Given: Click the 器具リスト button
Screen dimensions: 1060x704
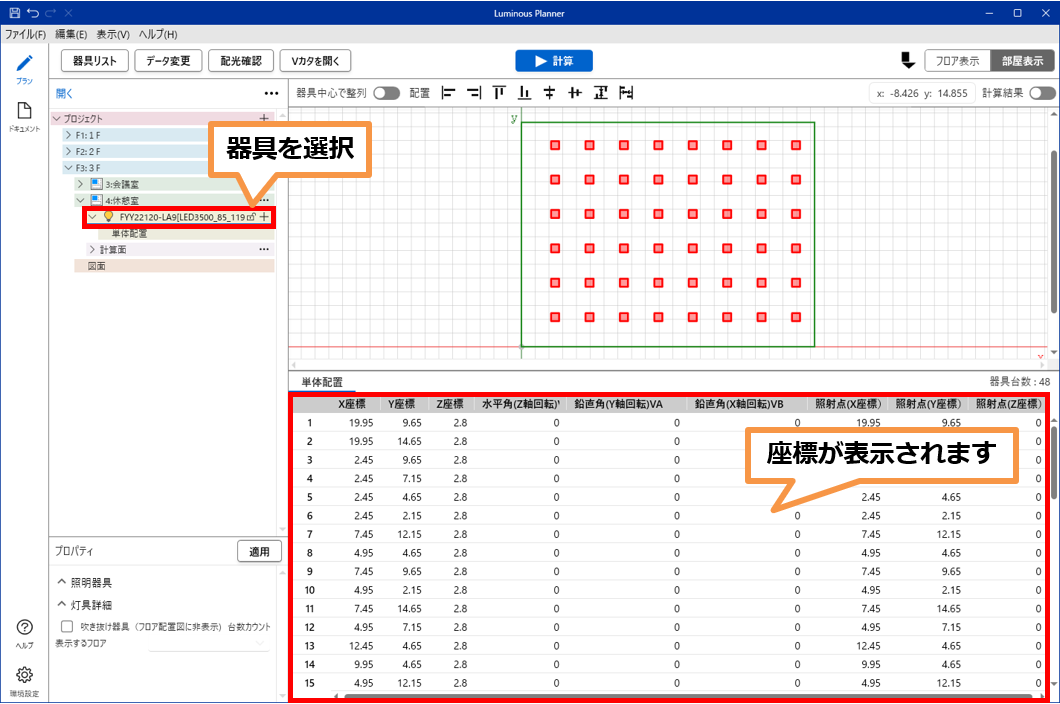Looking at the screenshot, I should (95, 61).
